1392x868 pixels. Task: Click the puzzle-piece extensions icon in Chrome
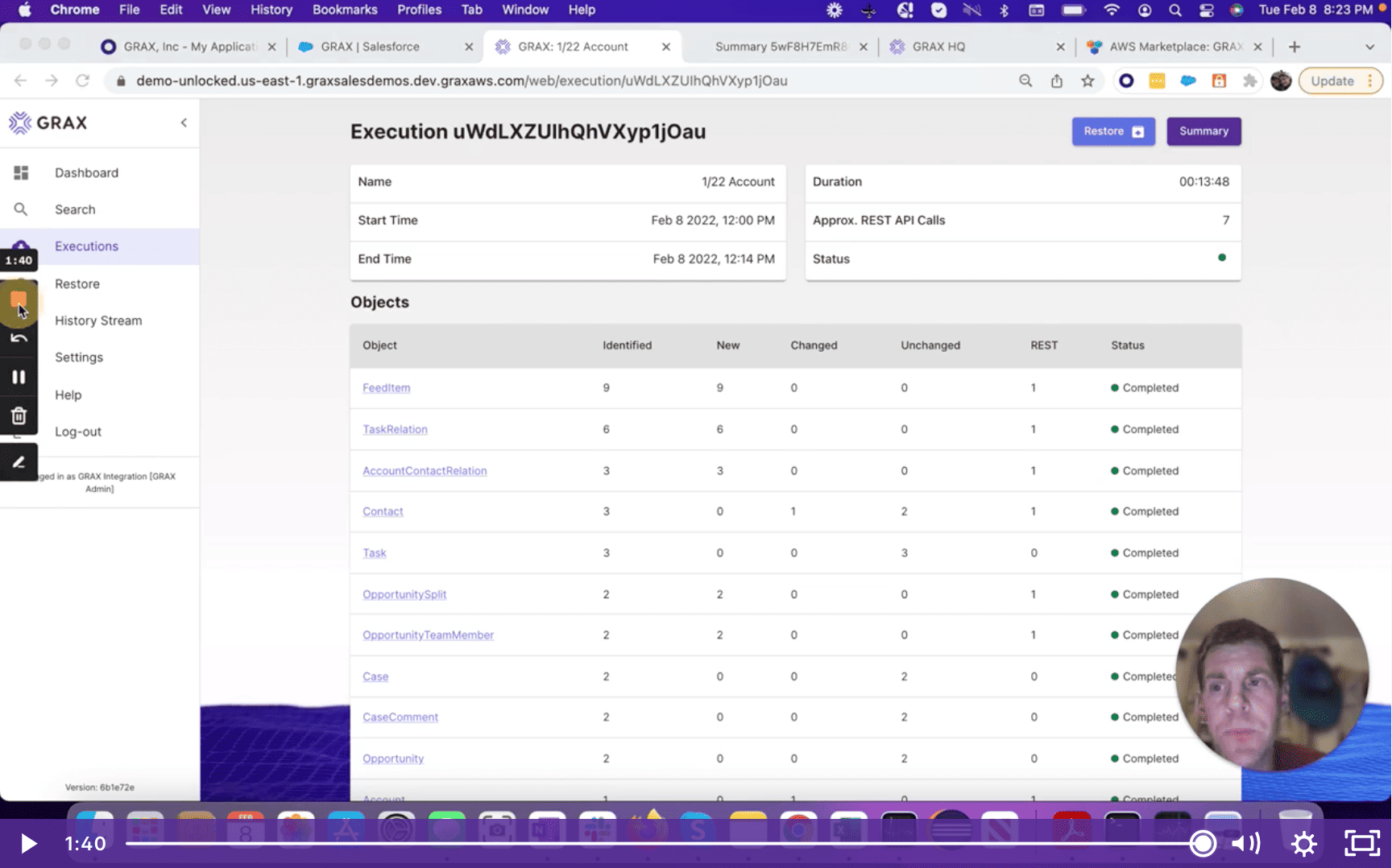point(1251,81)
